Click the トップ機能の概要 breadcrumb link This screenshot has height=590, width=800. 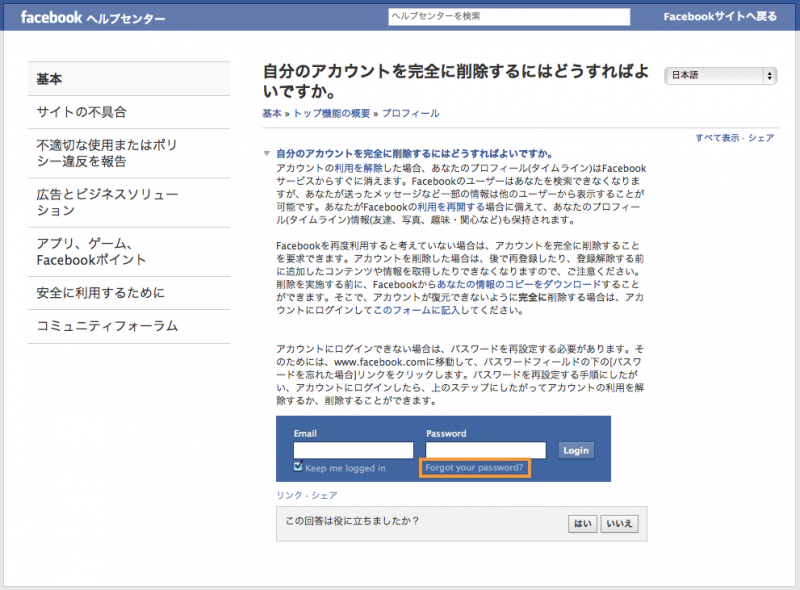point(332,113)
